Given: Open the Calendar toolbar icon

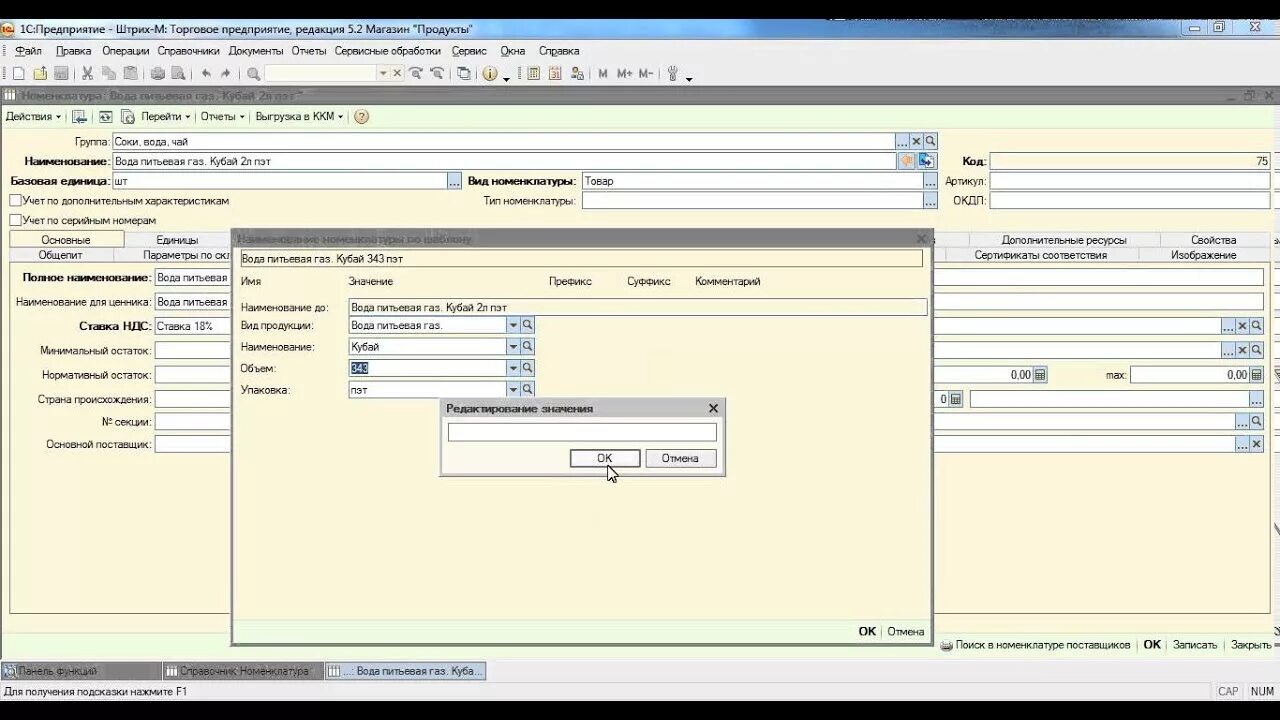Looking at the screenshot, I should 555,73.
